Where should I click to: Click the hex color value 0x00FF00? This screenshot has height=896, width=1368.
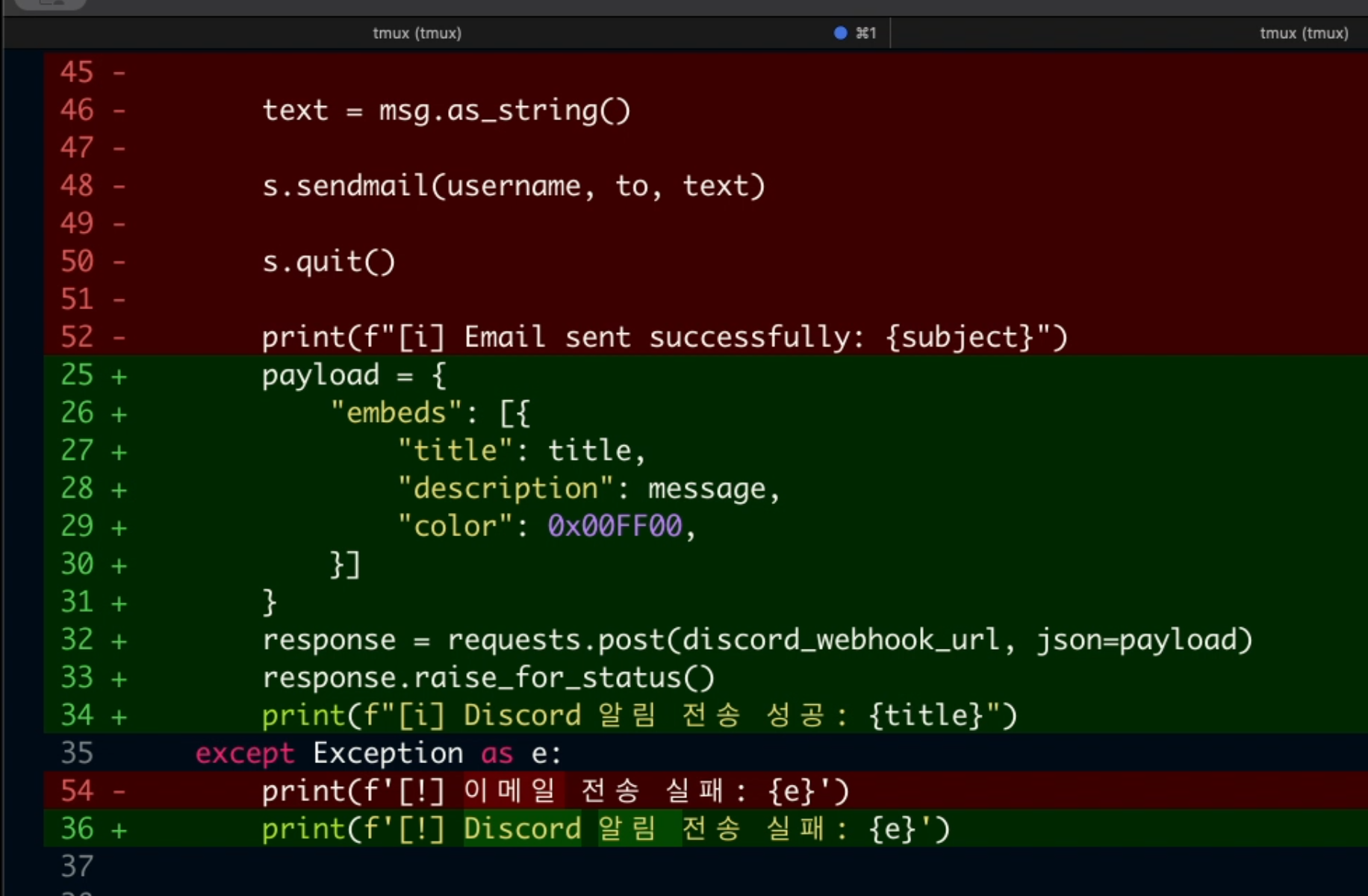tap(615, 526)
